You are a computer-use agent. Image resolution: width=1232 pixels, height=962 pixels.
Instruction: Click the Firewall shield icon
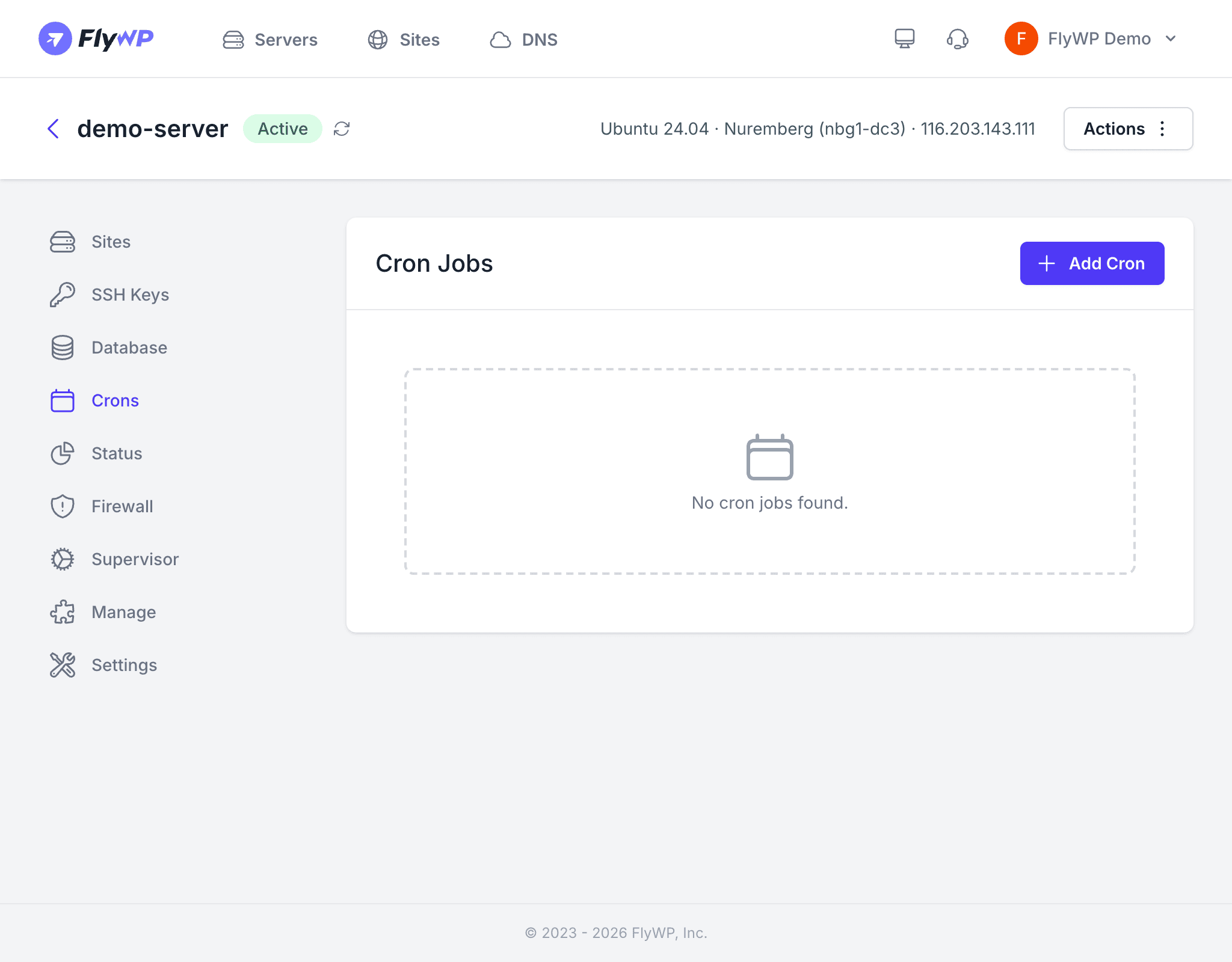pyautogui.click(x=63, y=506)
